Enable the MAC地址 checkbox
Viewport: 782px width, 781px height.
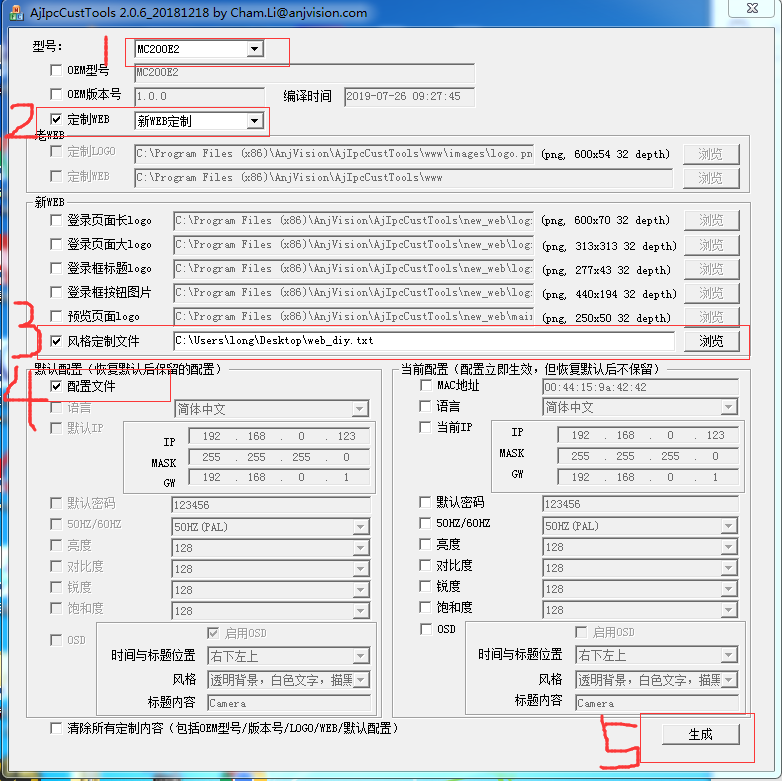(425, 385)
